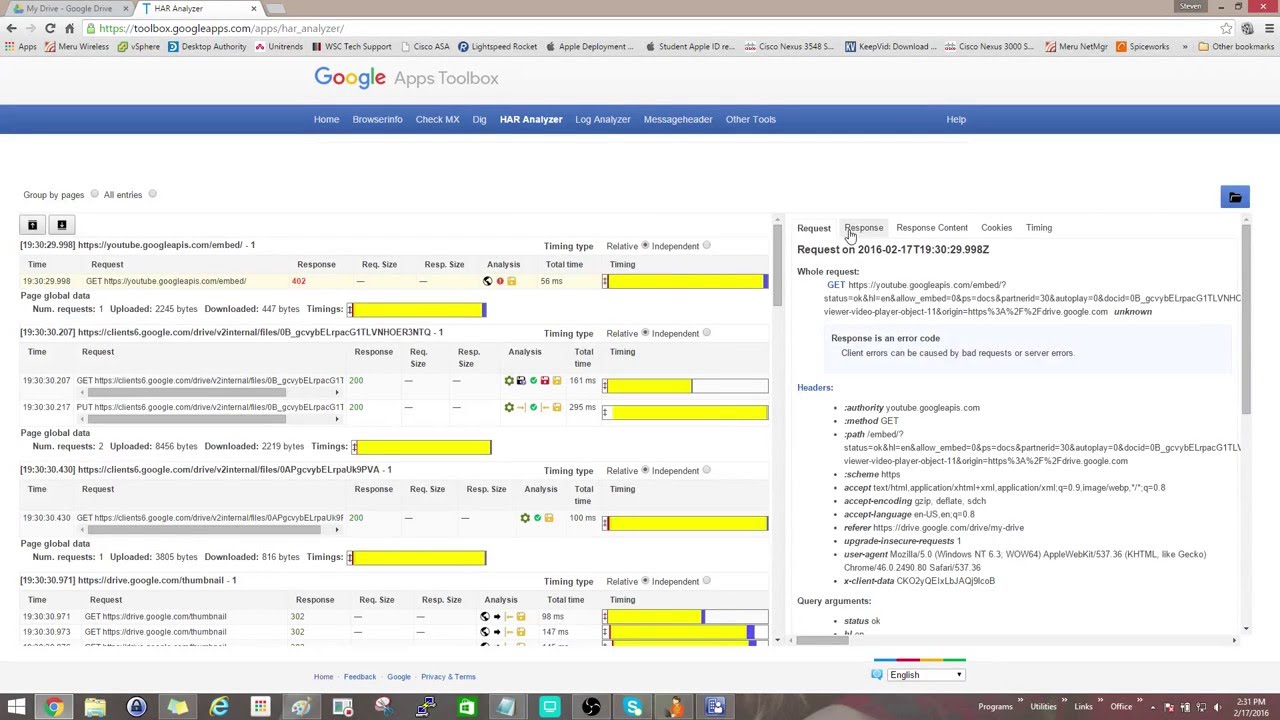1280x720 pixels.
Task: Go to Browserinfo tool in navigation
Action: pos(377,119)
